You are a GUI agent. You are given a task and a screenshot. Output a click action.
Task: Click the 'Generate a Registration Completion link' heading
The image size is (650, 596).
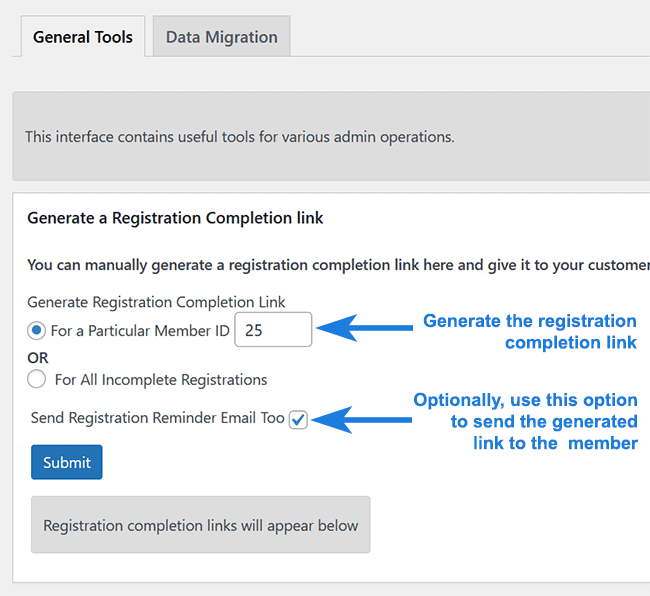[x=175, y=217]
